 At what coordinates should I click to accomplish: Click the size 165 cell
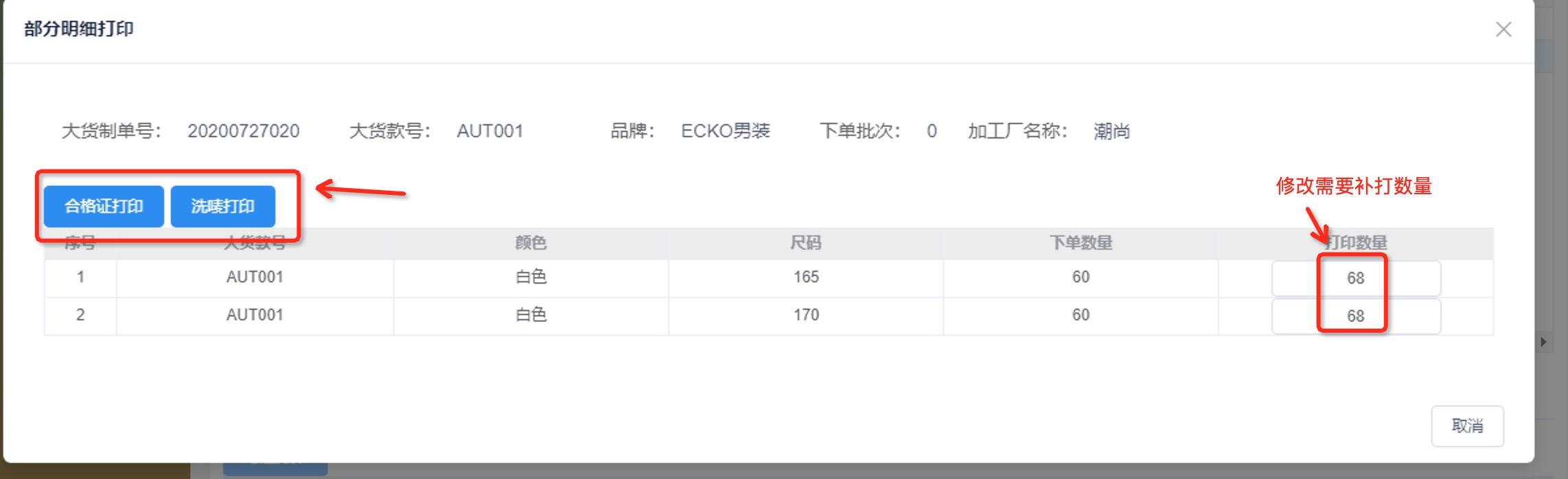point(806,277)
